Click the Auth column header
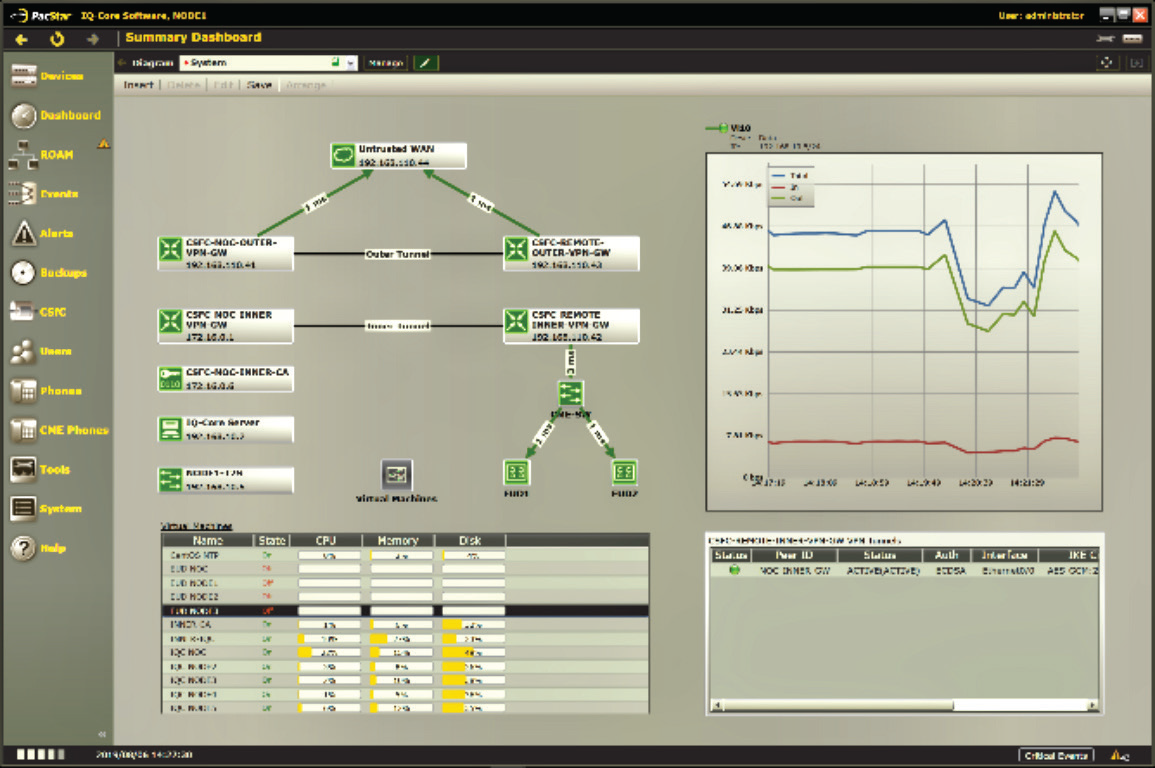1155x768 pixels. [947, 555]
